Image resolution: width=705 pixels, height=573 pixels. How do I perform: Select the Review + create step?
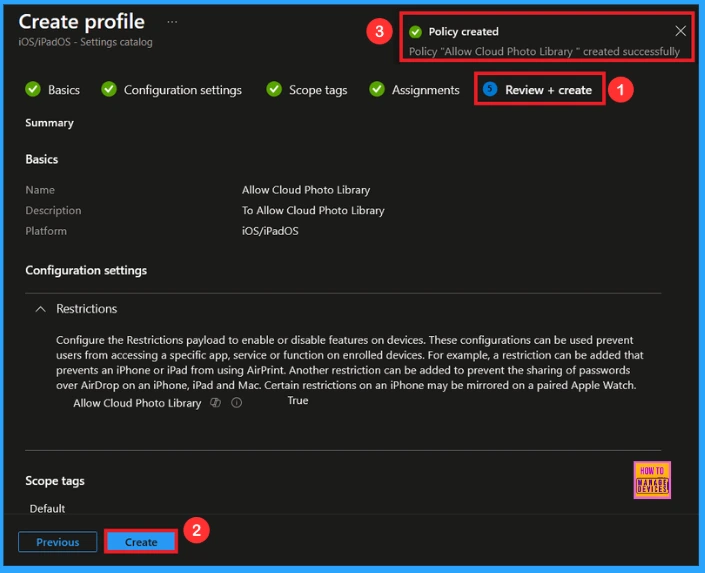[x=538, y=90]
